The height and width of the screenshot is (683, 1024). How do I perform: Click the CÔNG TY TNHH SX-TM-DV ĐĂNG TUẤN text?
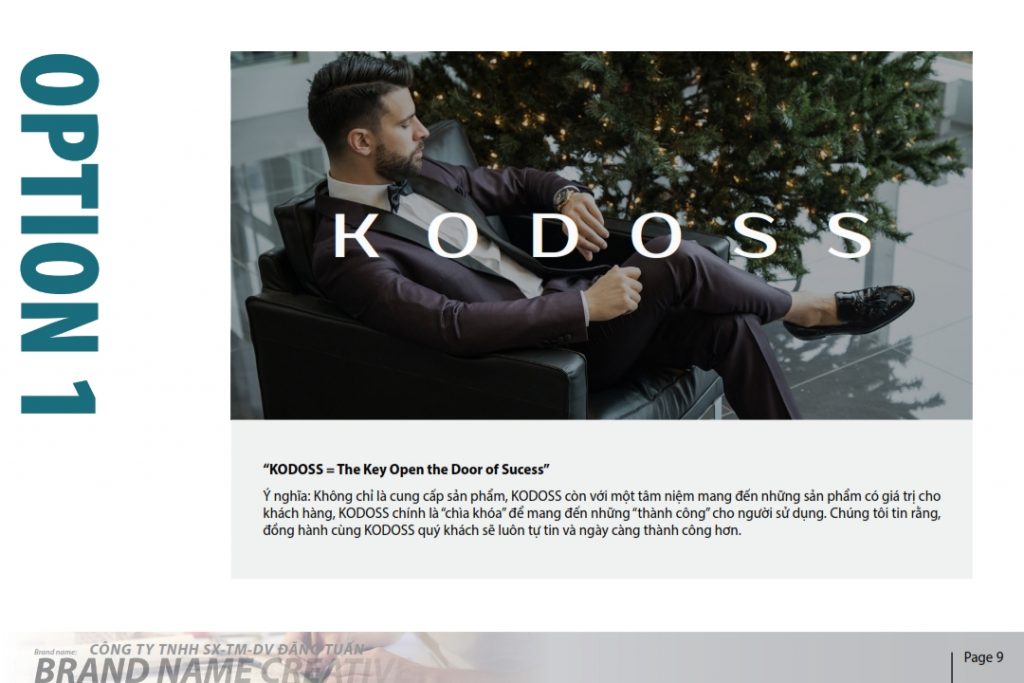point(227,650)
